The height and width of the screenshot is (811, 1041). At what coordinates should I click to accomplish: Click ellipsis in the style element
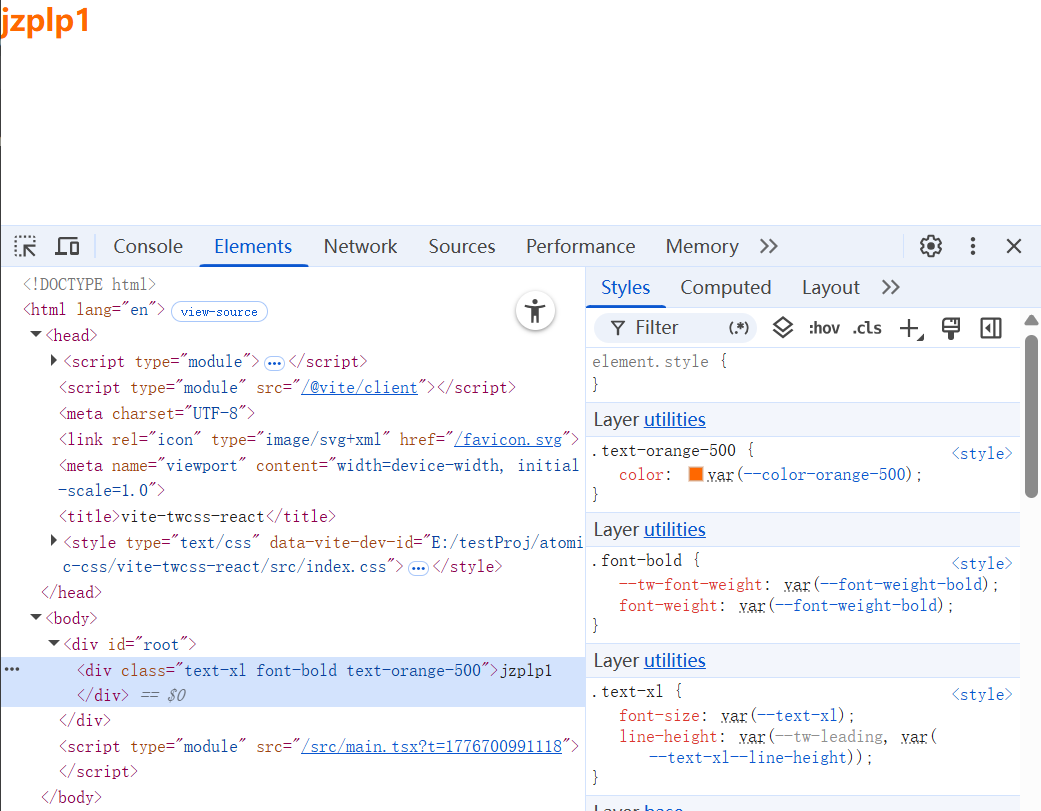pyautogui.click(x=418, y=568)
